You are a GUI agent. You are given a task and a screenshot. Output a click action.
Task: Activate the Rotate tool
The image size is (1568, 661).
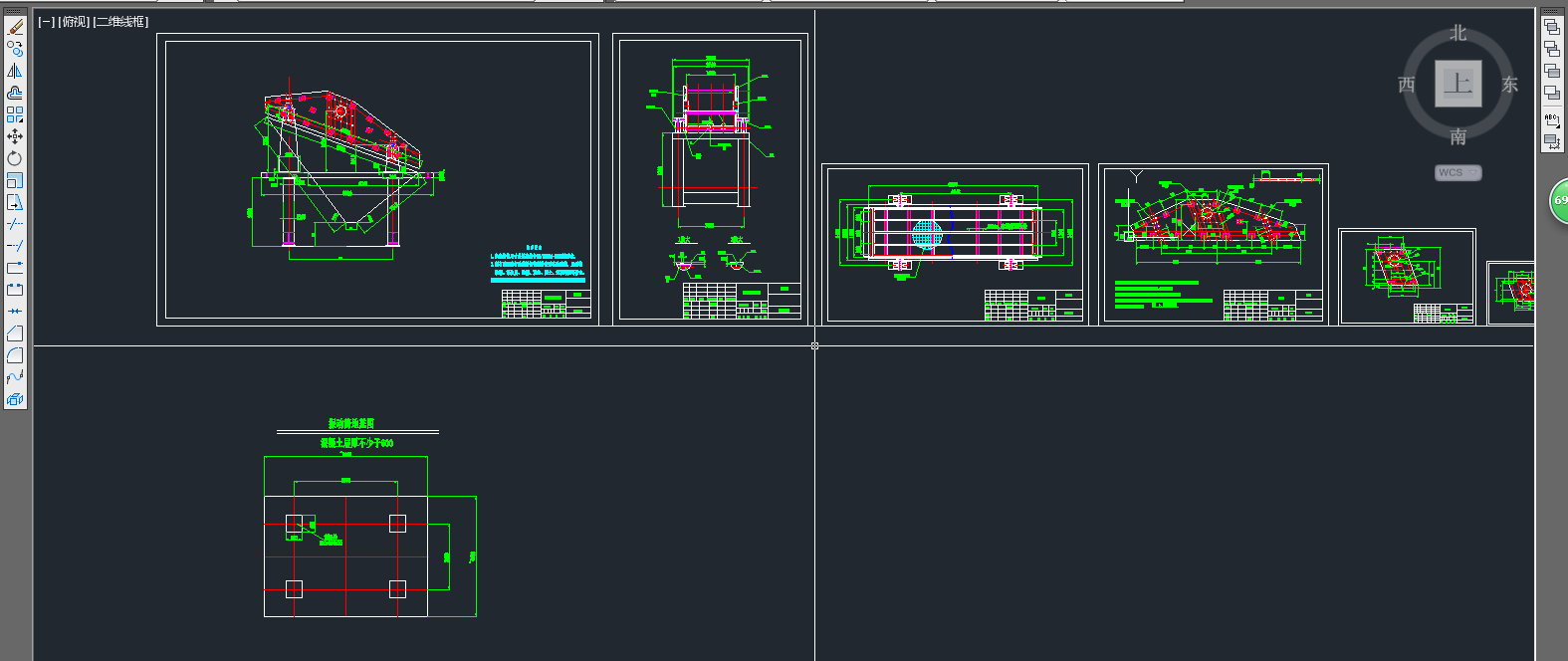tap(15, 158)
